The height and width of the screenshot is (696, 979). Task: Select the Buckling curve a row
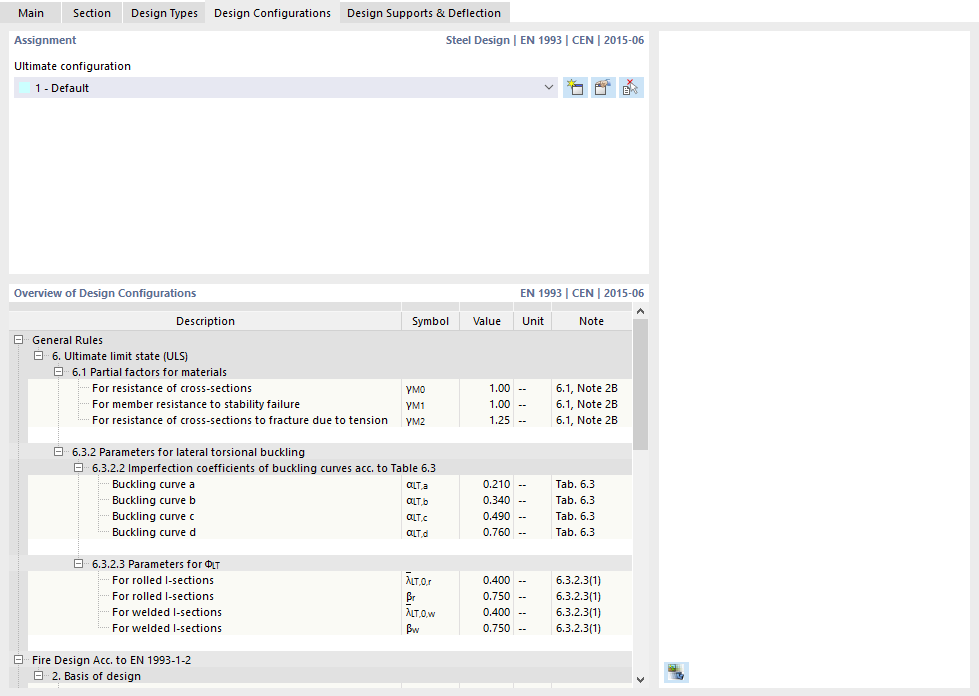150,484
